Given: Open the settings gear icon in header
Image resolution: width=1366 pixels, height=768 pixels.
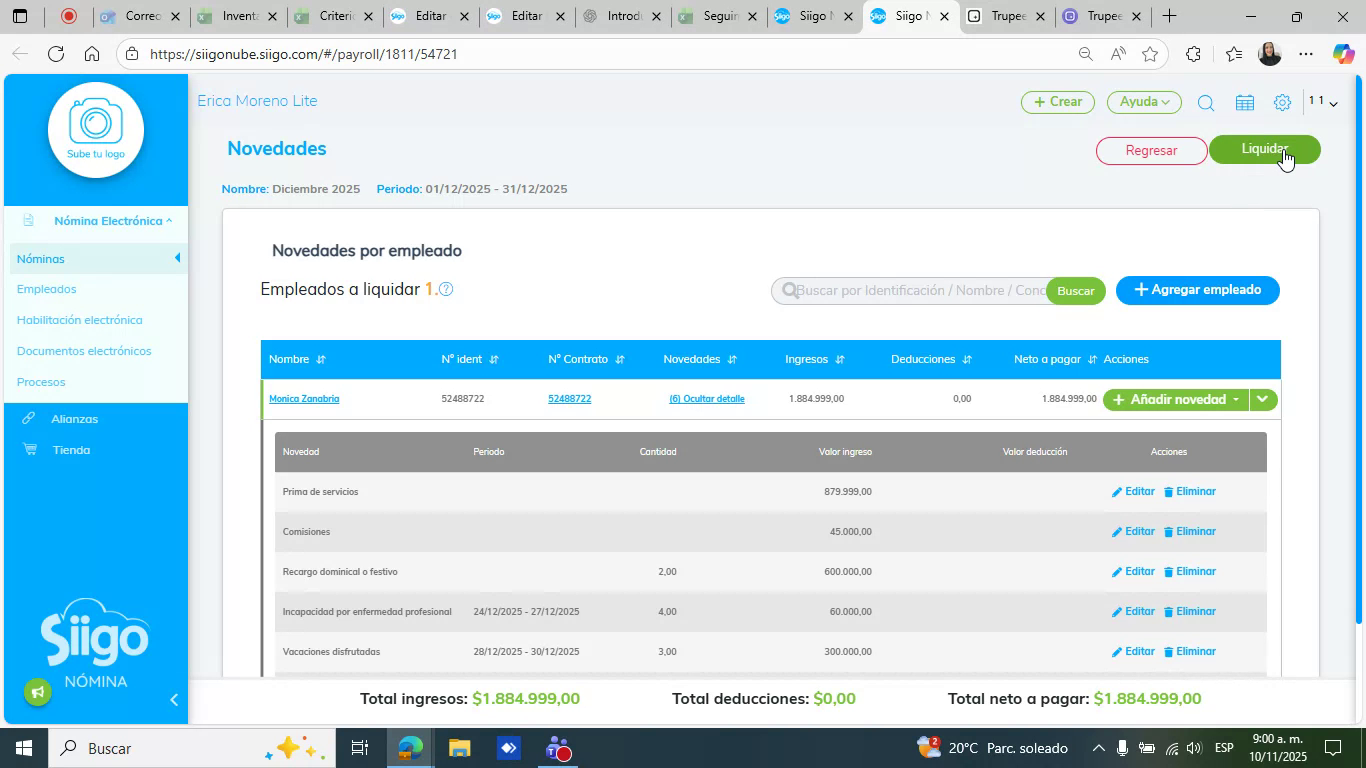Looking at the screenshot, I should [x=1282, y=102].
